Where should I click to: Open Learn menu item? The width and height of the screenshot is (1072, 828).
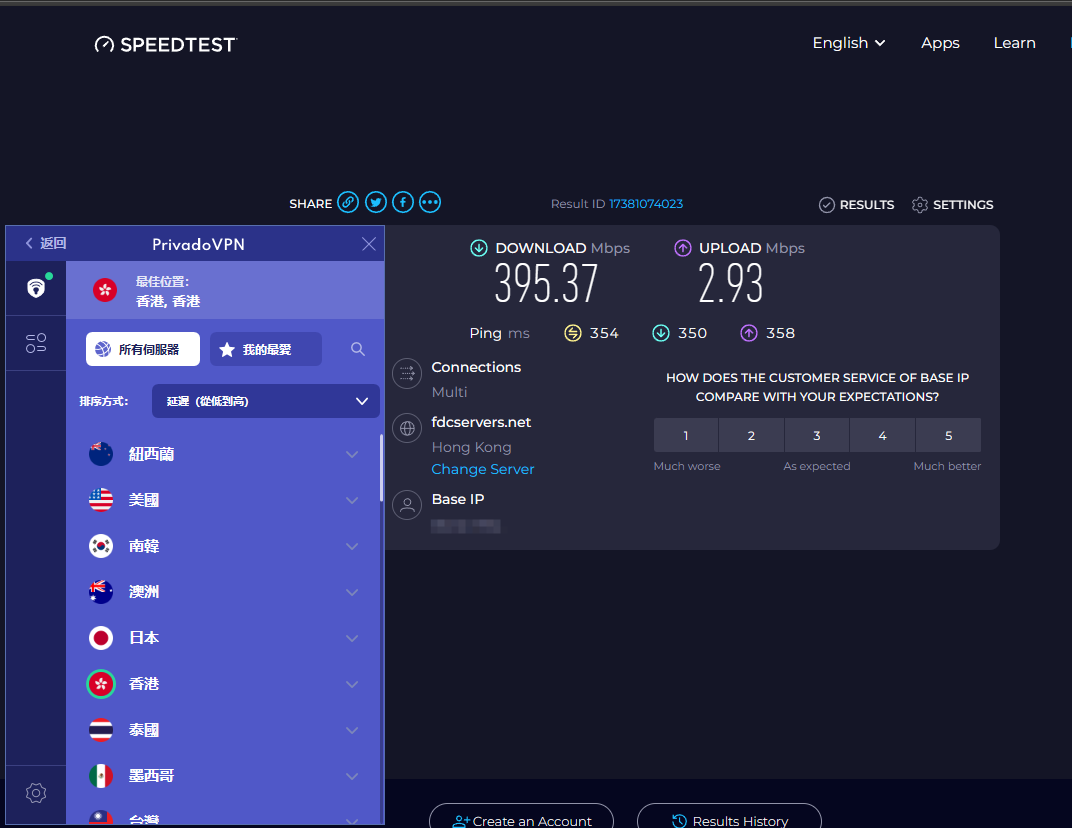[1015, 43]
